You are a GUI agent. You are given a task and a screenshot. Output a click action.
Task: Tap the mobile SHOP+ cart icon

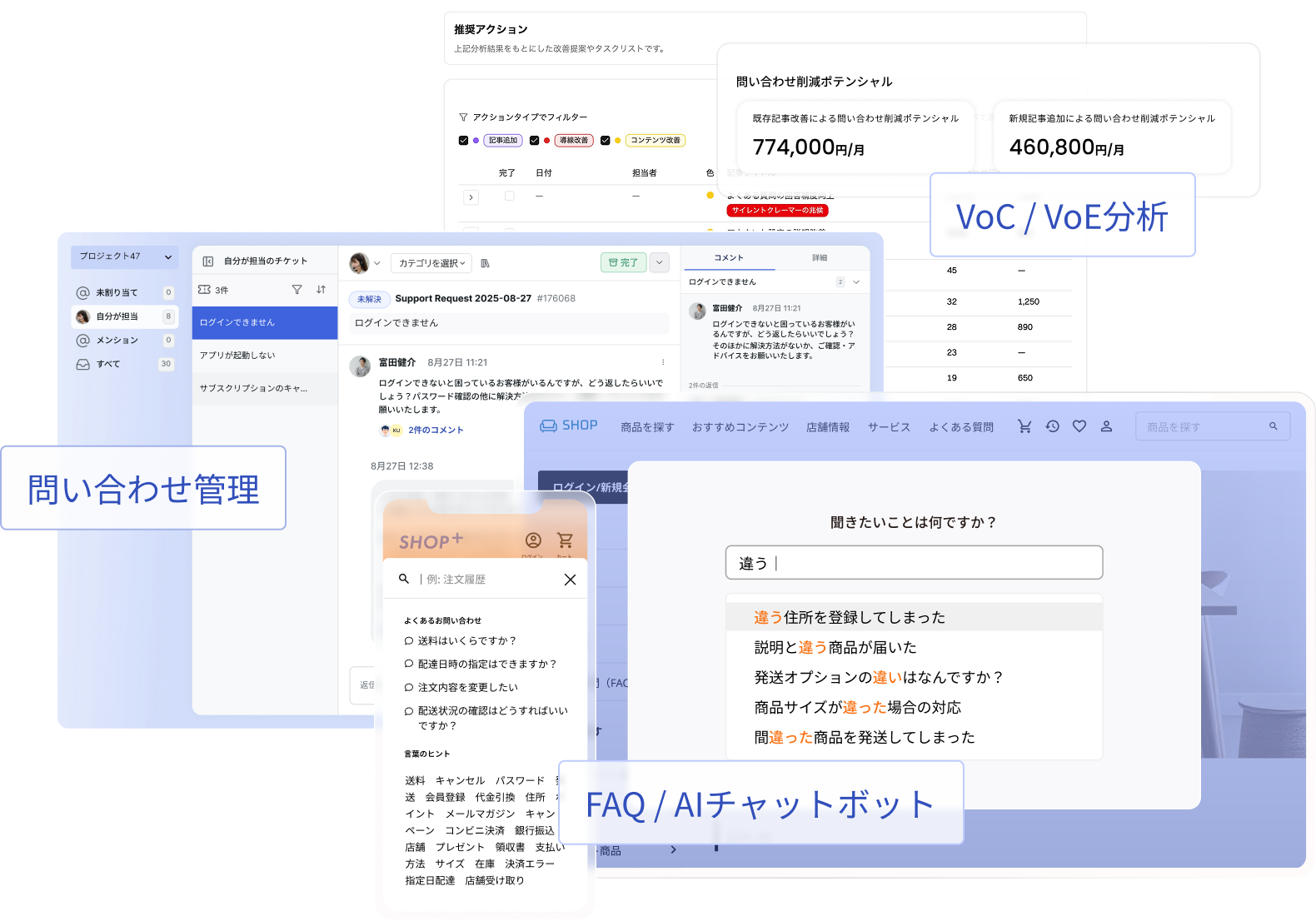565,540
